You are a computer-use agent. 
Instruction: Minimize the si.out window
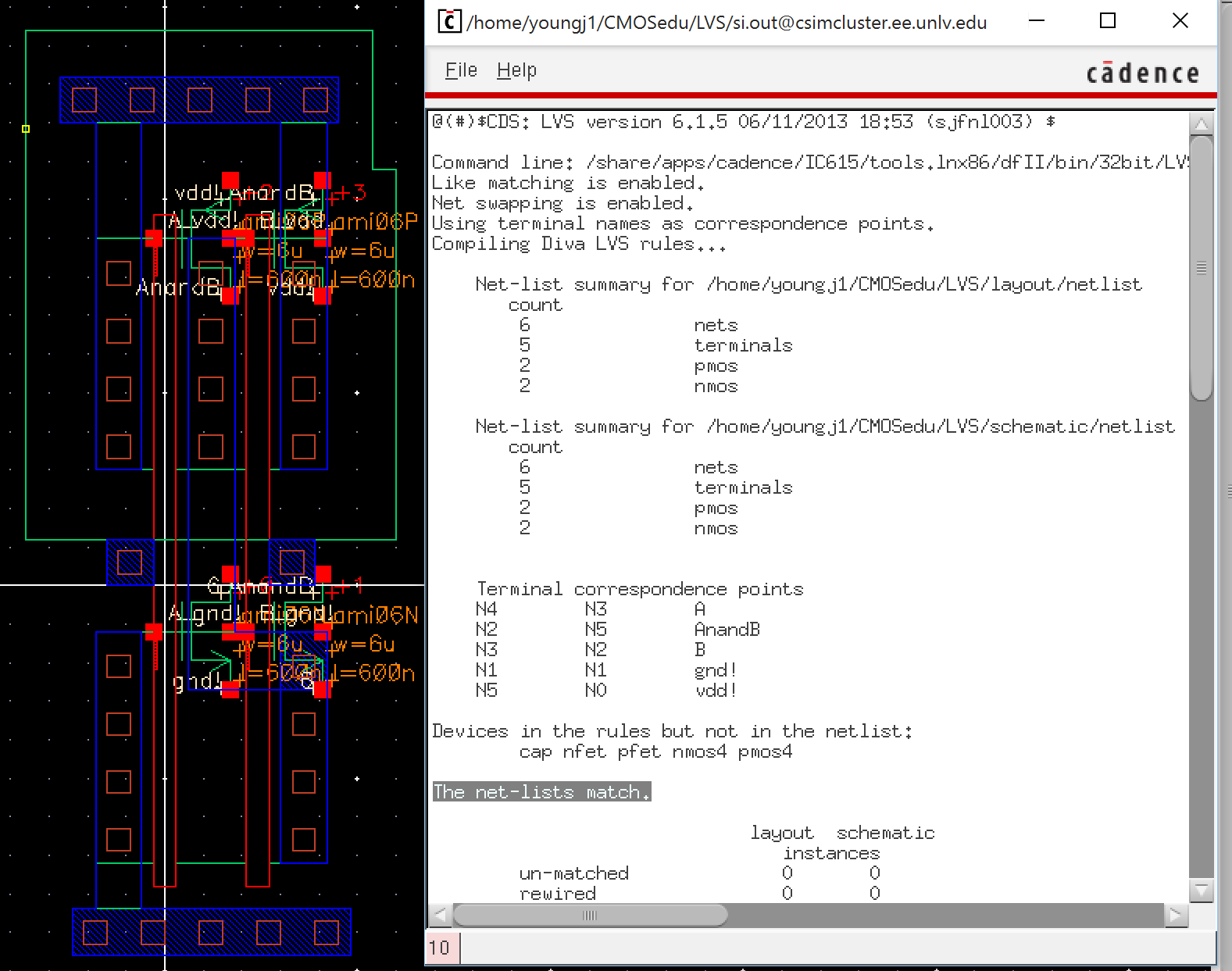(1037, 21)
